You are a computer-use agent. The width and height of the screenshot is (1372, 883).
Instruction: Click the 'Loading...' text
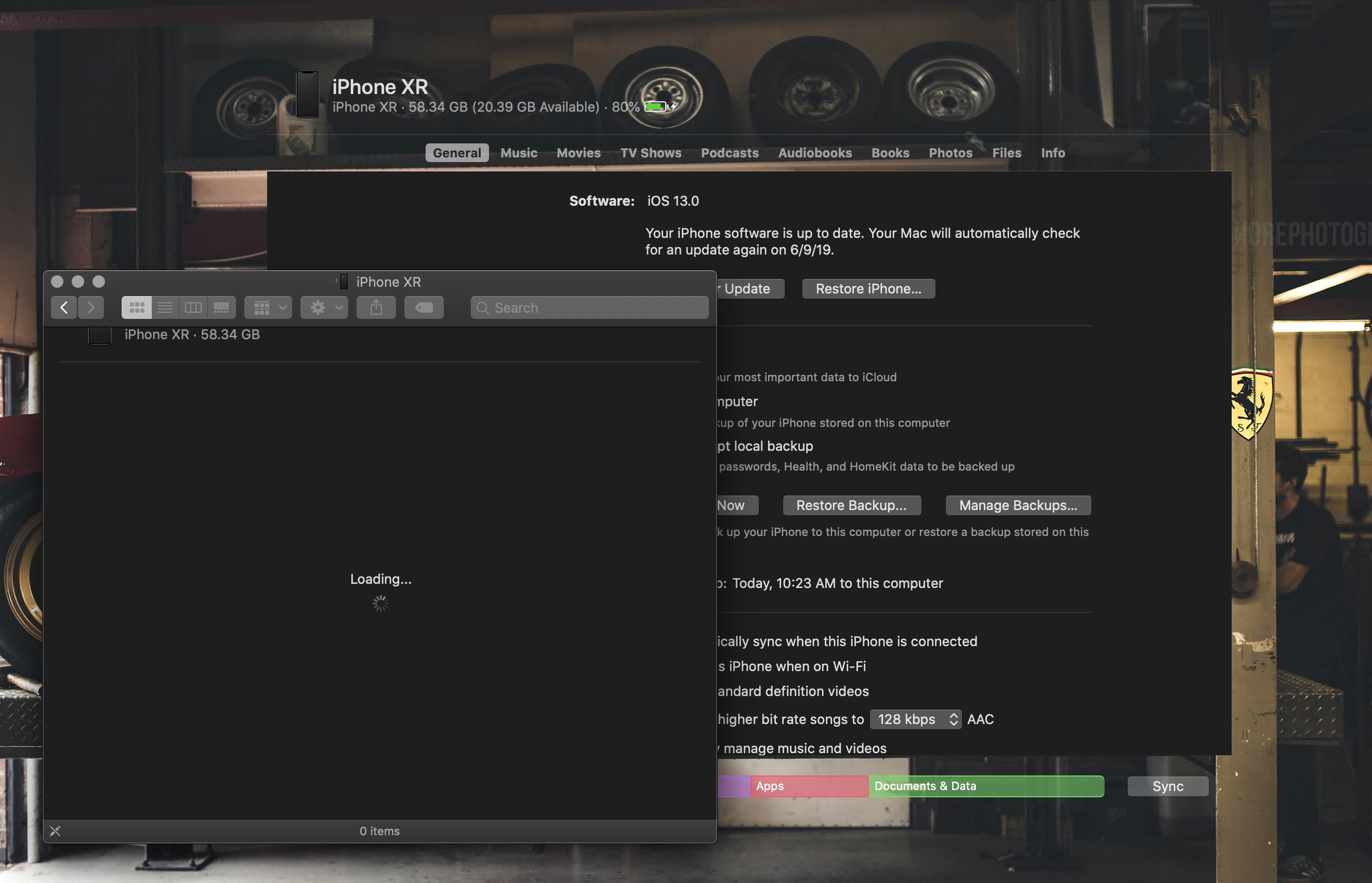click(x=381, y=579)
